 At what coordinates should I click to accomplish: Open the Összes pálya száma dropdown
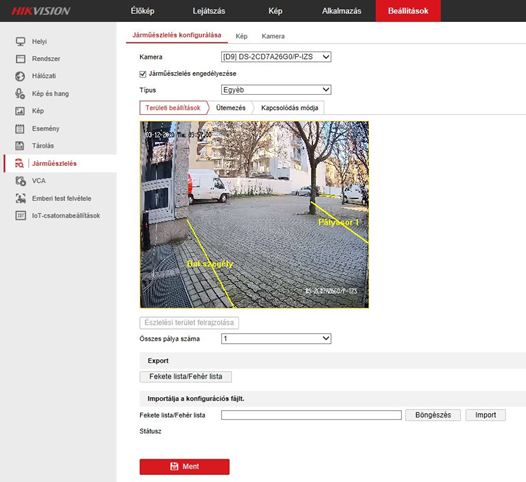point(276,338)
